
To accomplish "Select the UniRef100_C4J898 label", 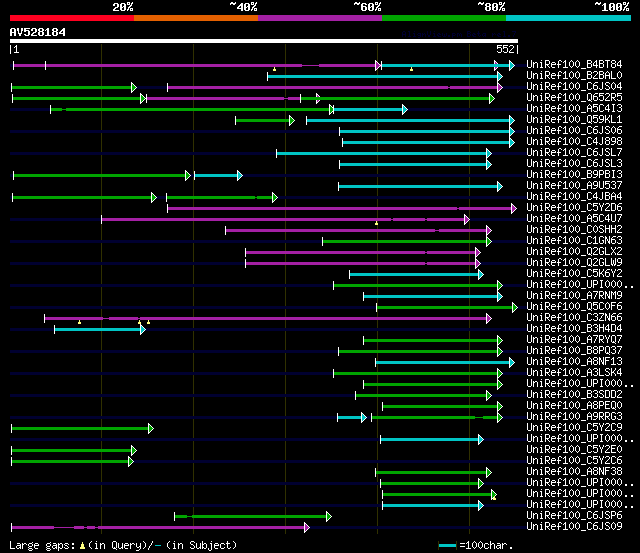I will [574, 142].
